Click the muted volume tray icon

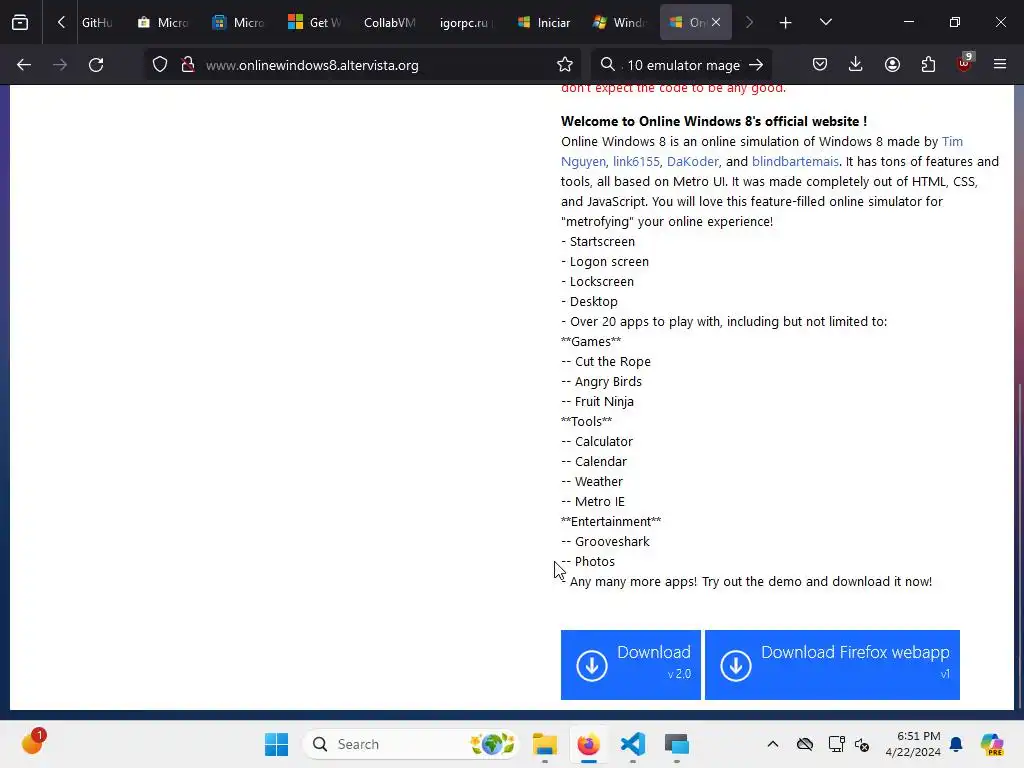[x=861, y=744]
